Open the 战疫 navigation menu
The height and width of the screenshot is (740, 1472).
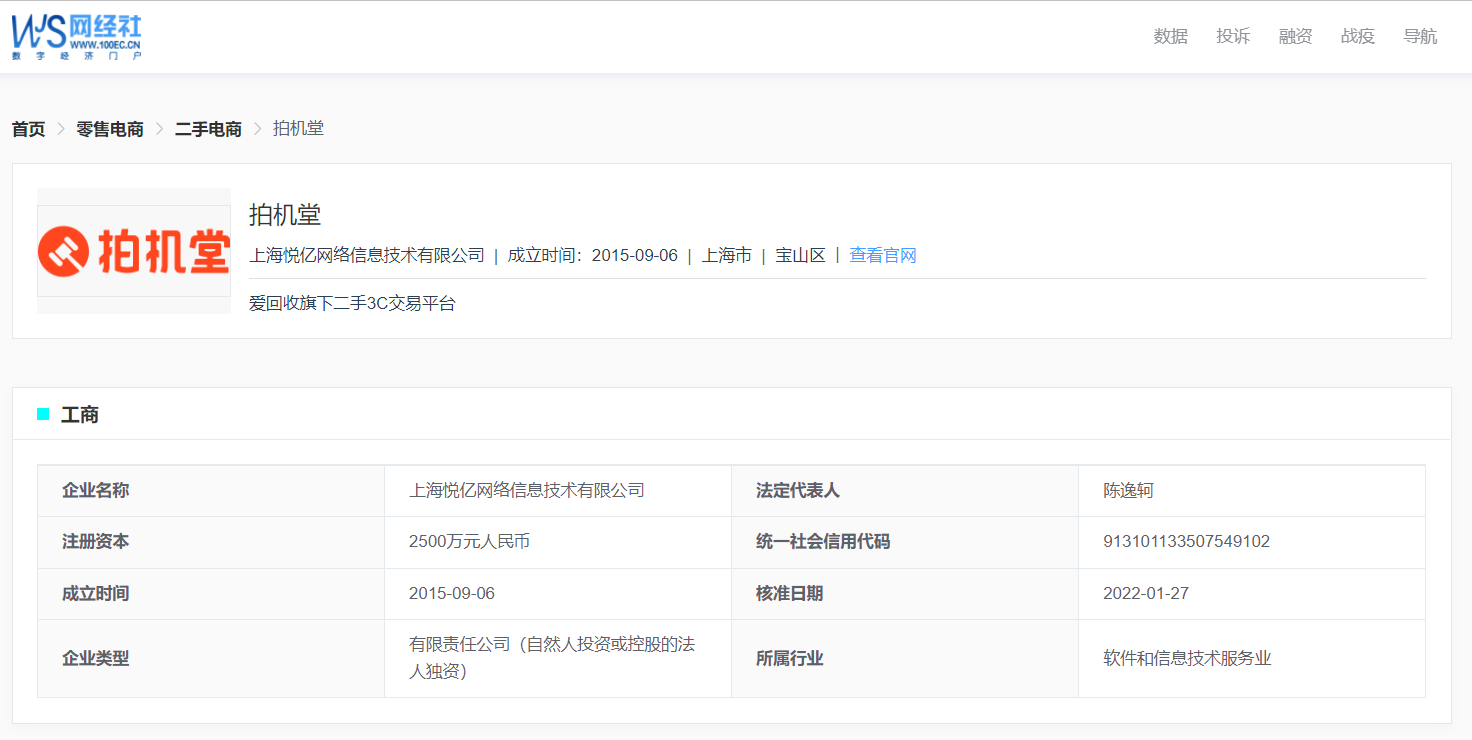[x=1358, y=37]
